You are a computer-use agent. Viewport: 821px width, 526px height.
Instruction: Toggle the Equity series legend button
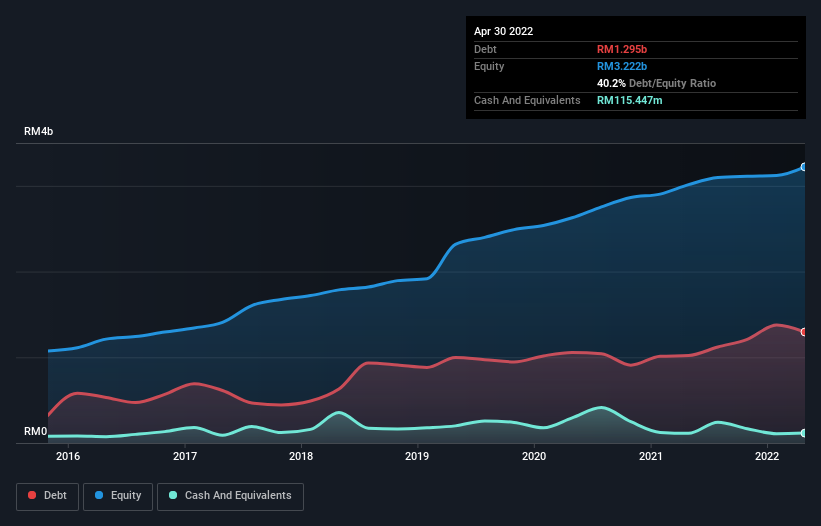click(118, 496)
